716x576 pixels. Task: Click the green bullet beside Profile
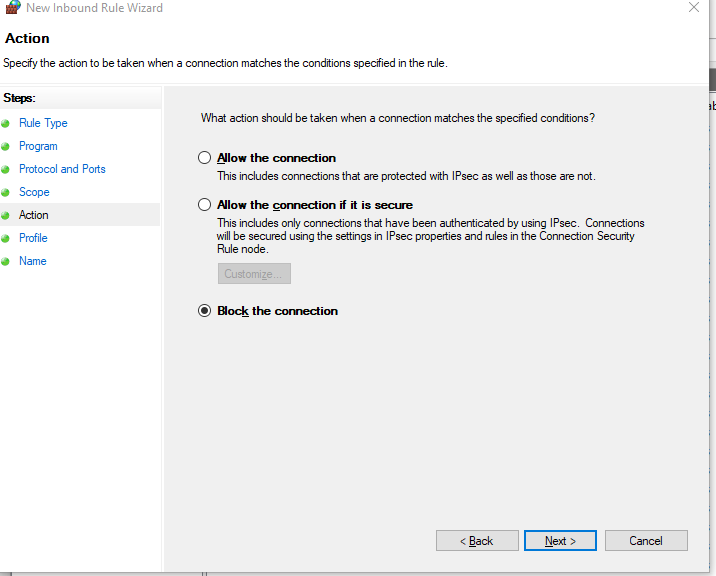pyautogui.click(x=5, y=238)
